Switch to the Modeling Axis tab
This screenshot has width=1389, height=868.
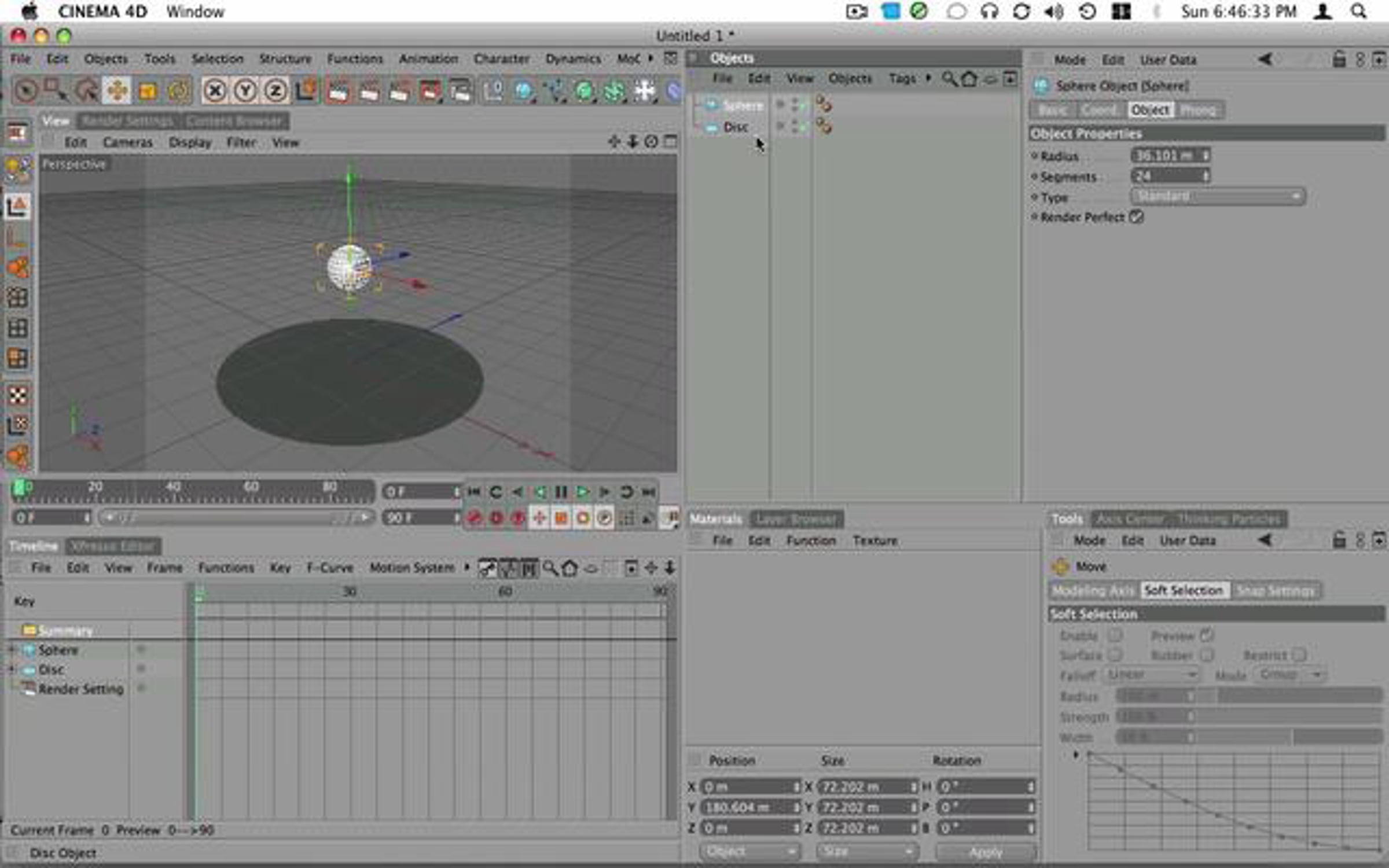point(1093,591)
